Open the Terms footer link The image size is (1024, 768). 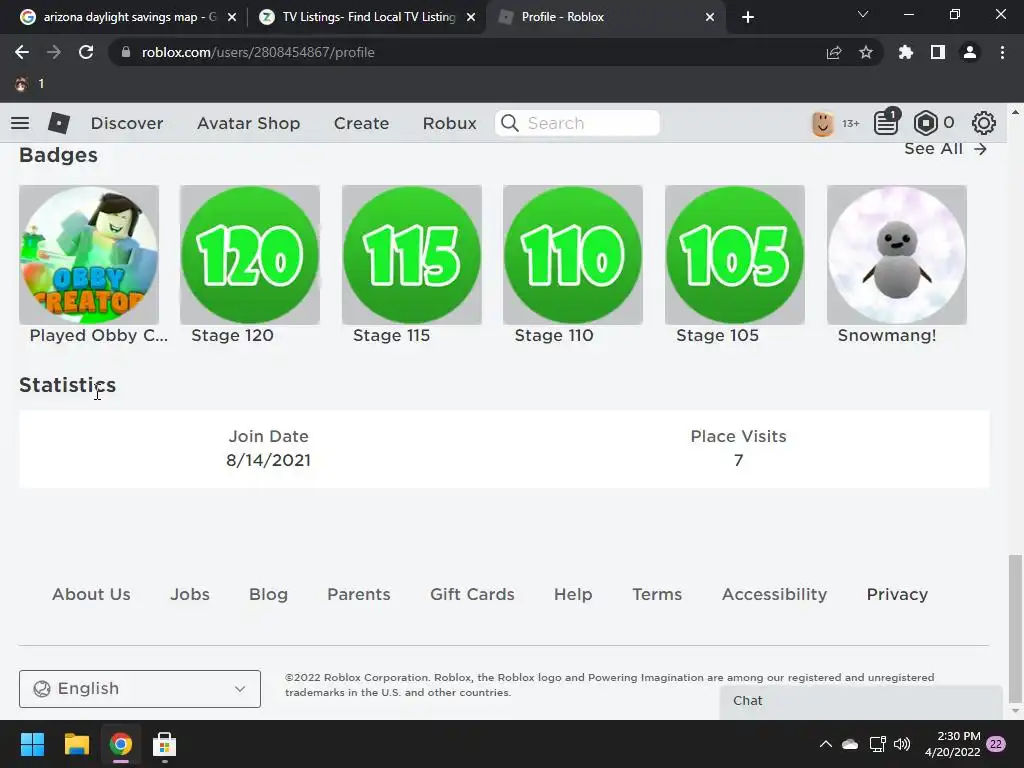[x=657, y=594]
